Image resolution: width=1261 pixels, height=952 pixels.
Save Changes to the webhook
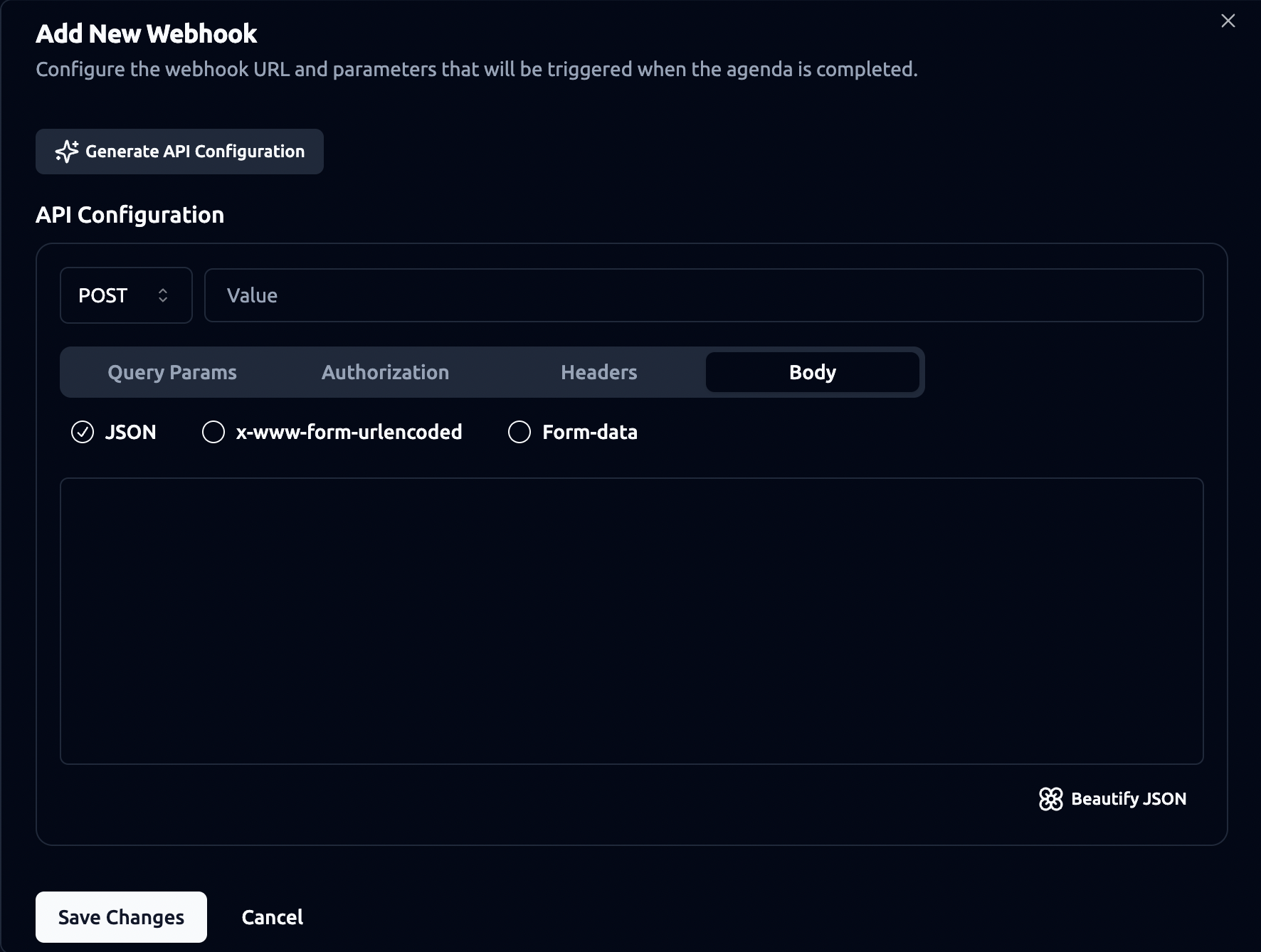(x=121, y=917)
